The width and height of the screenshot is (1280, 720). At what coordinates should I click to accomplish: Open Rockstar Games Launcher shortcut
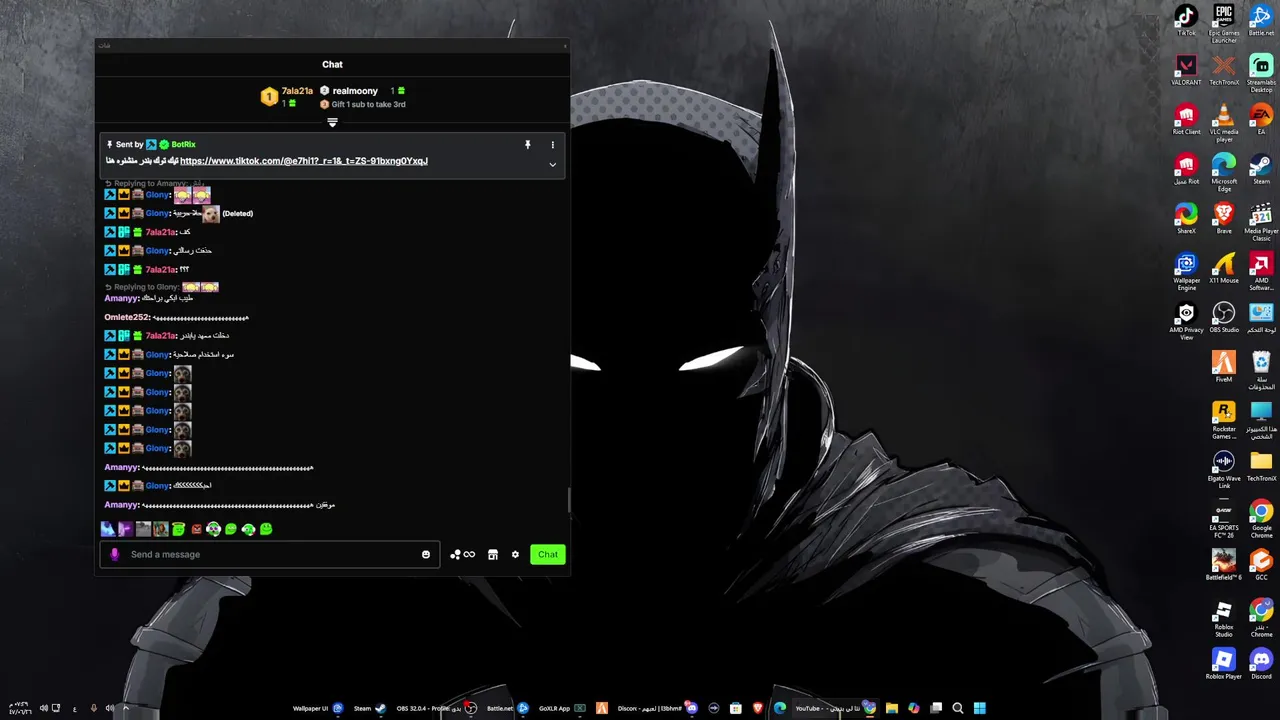(x=1224, y=420)
